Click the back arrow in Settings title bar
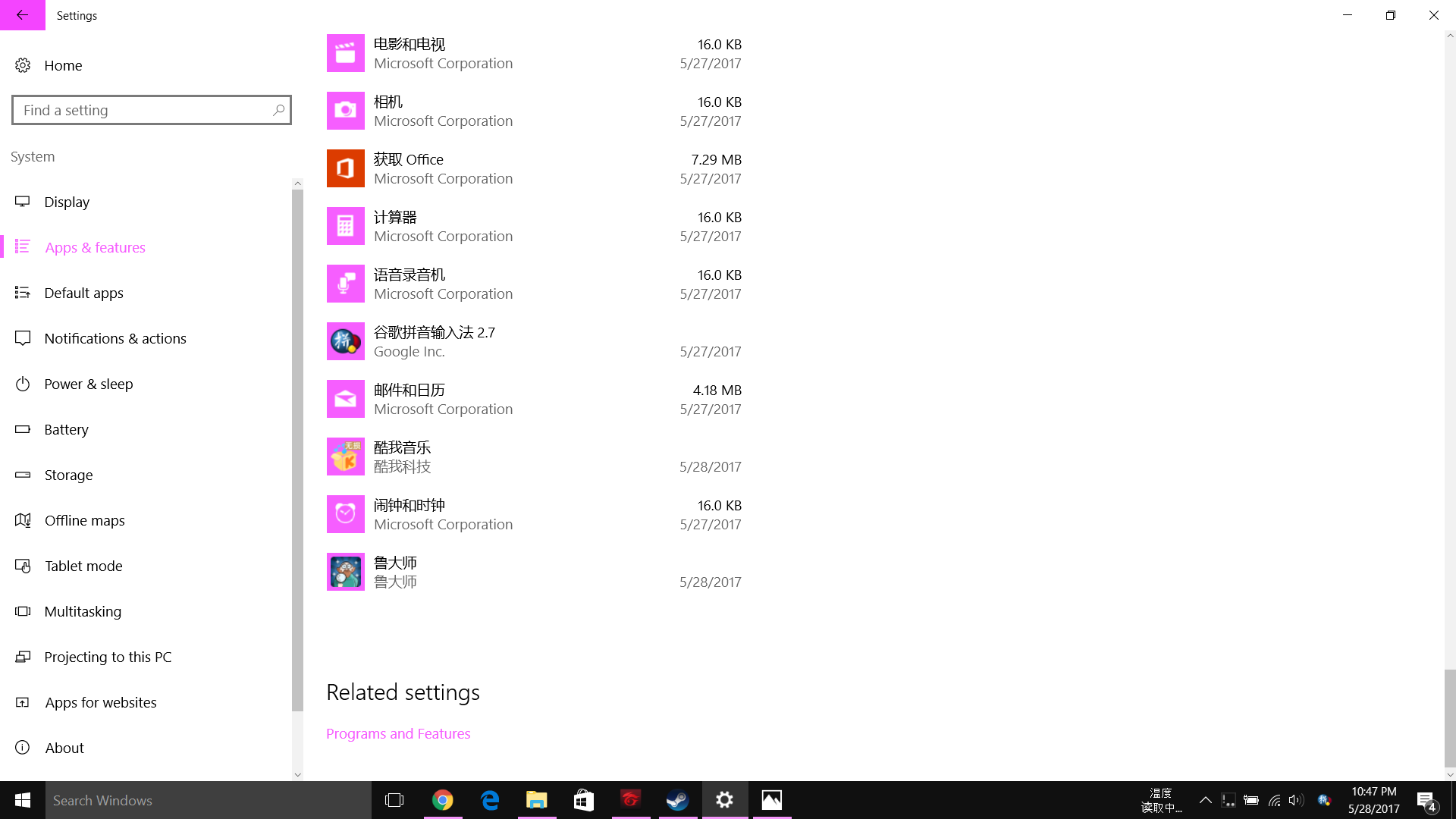 click(22, 15)
